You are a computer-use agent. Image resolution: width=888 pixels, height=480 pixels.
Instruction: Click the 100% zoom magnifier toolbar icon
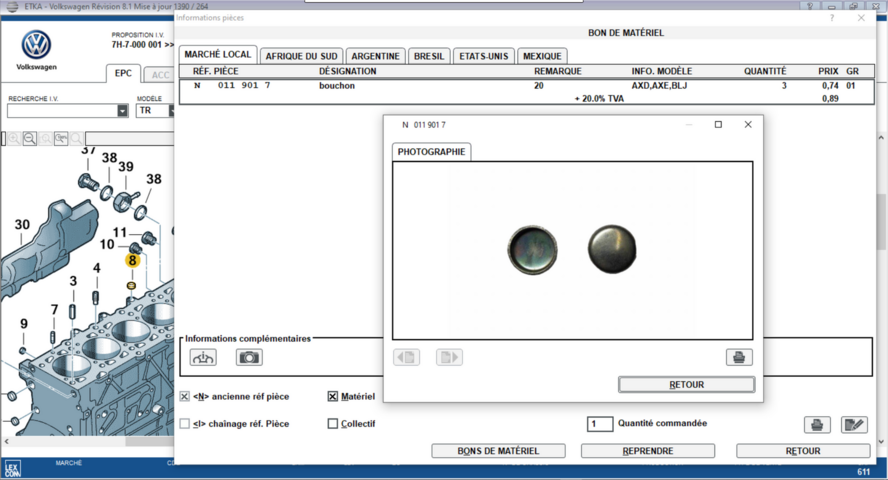[x=61, y=138]
